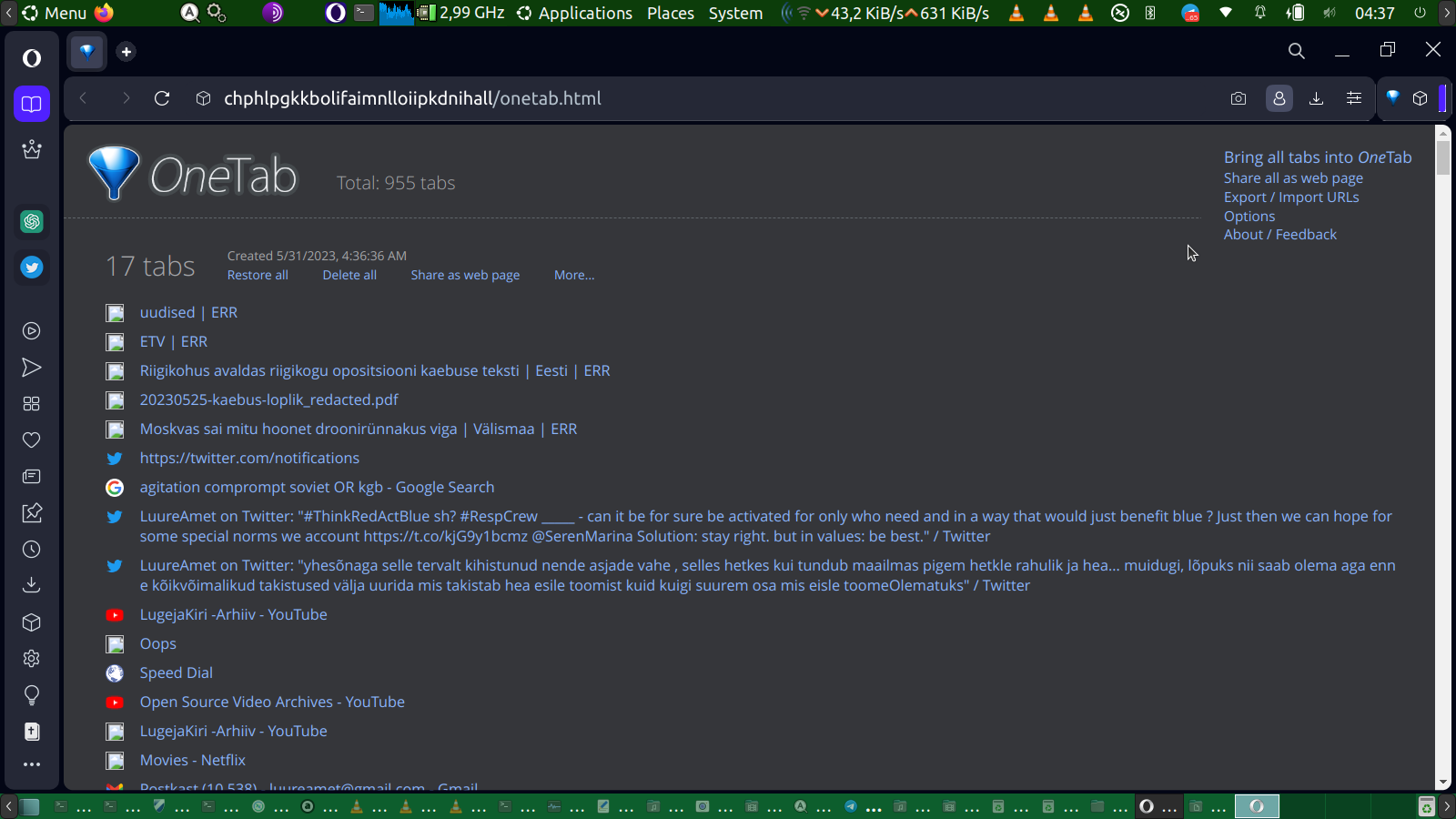1456x819 pixels.
Task: Go back to the previous page
Action: coord(83,98)
